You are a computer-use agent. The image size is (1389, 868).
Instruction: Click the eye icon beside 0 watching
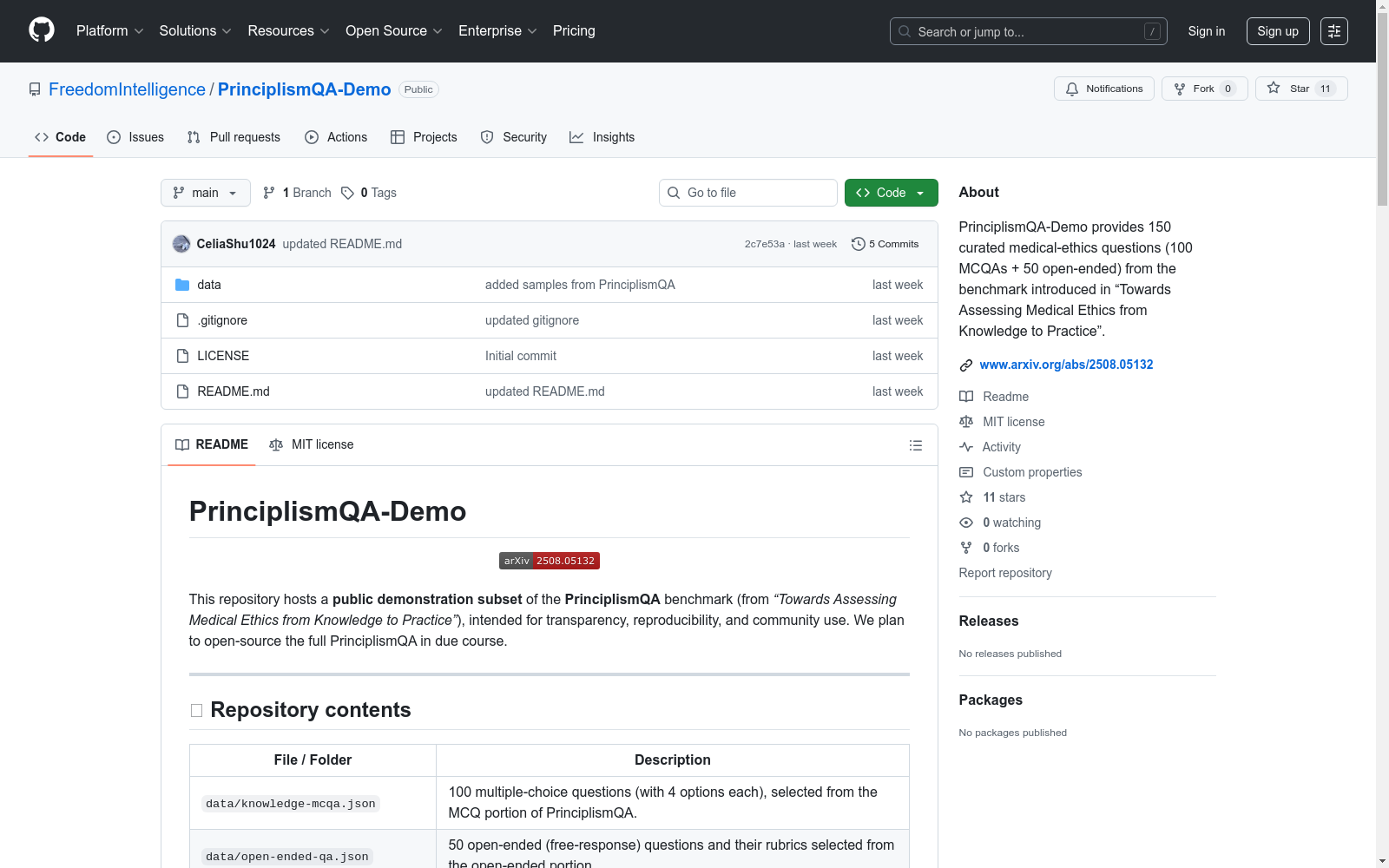[966, 523]
